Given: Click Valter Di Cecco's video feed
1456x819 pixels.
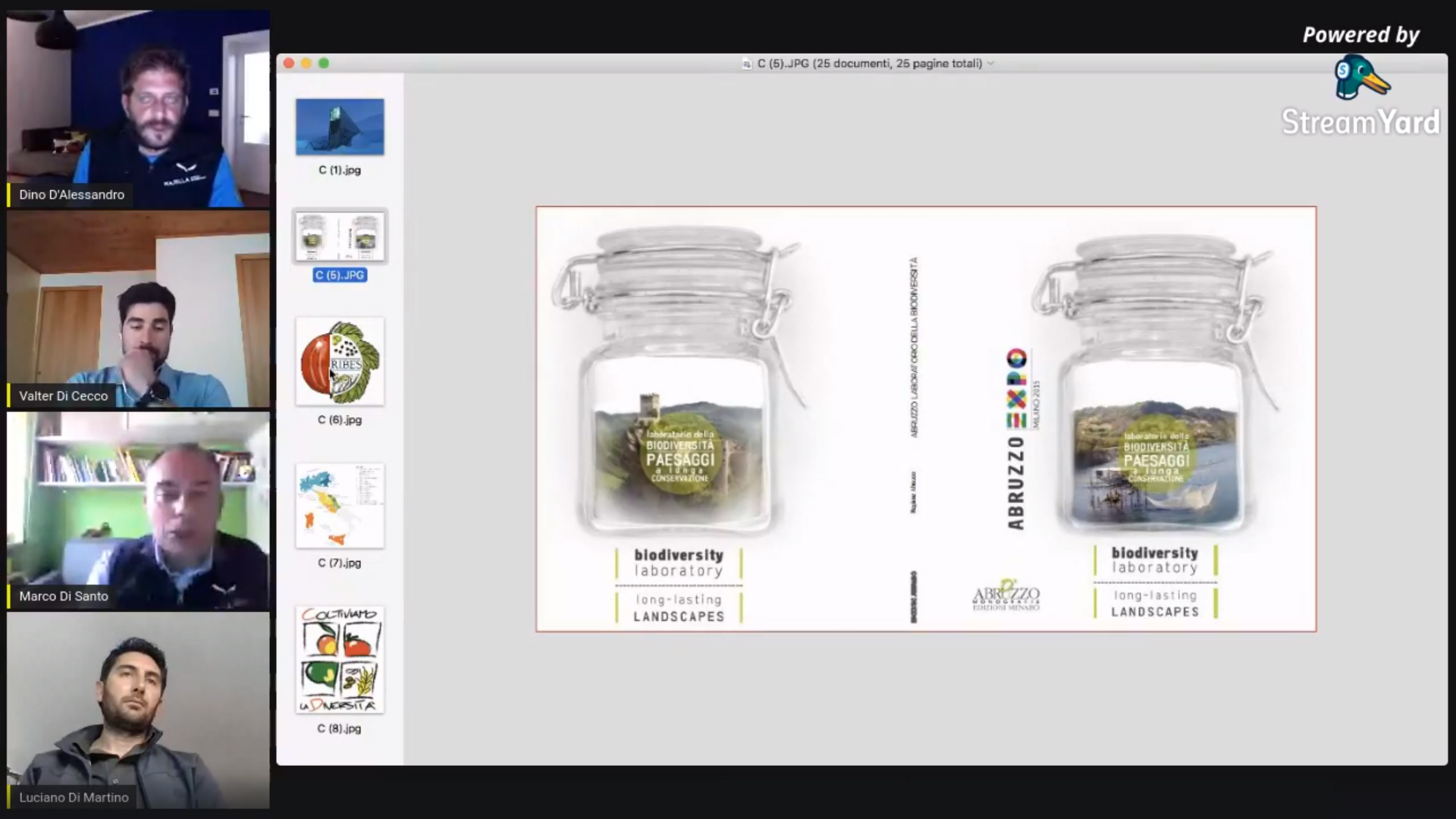Looking at the screenshot, I should (138, 309).
